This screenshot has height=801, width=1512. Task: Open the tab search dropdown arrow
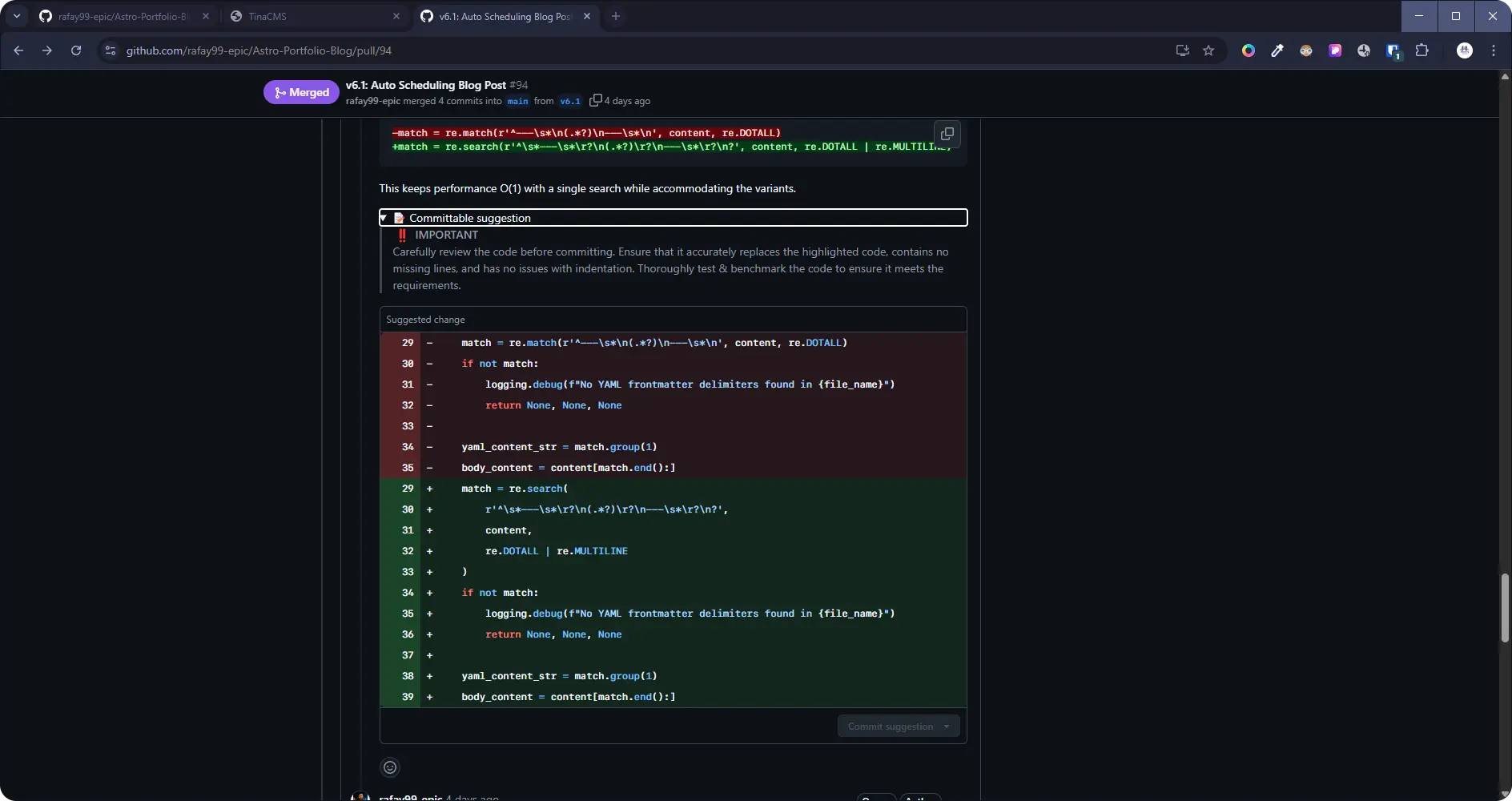click(x=16, y=16)
